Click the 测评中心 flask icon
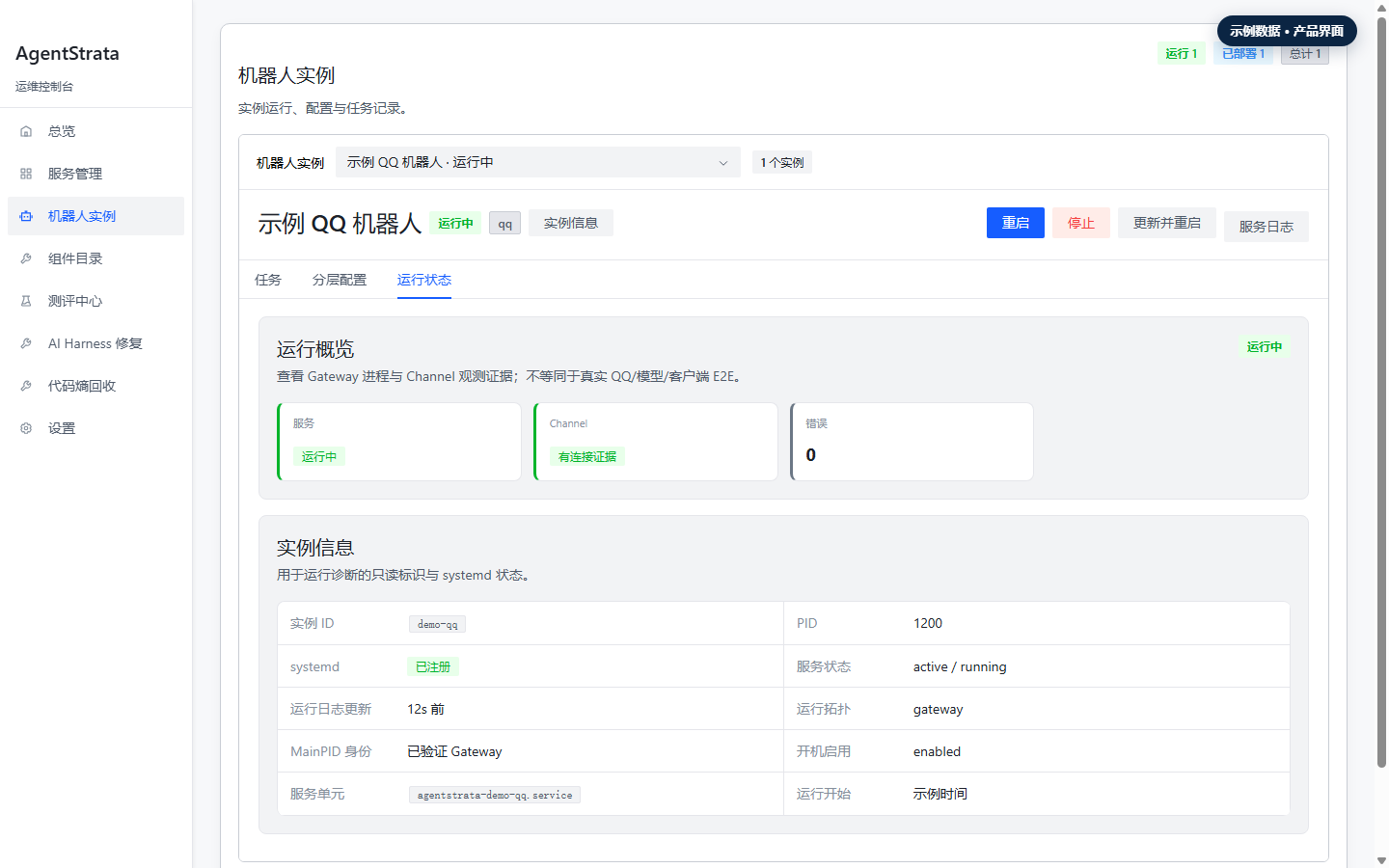Image resolution: width=1389 pixels, height=868 pixels. (26, 301)
